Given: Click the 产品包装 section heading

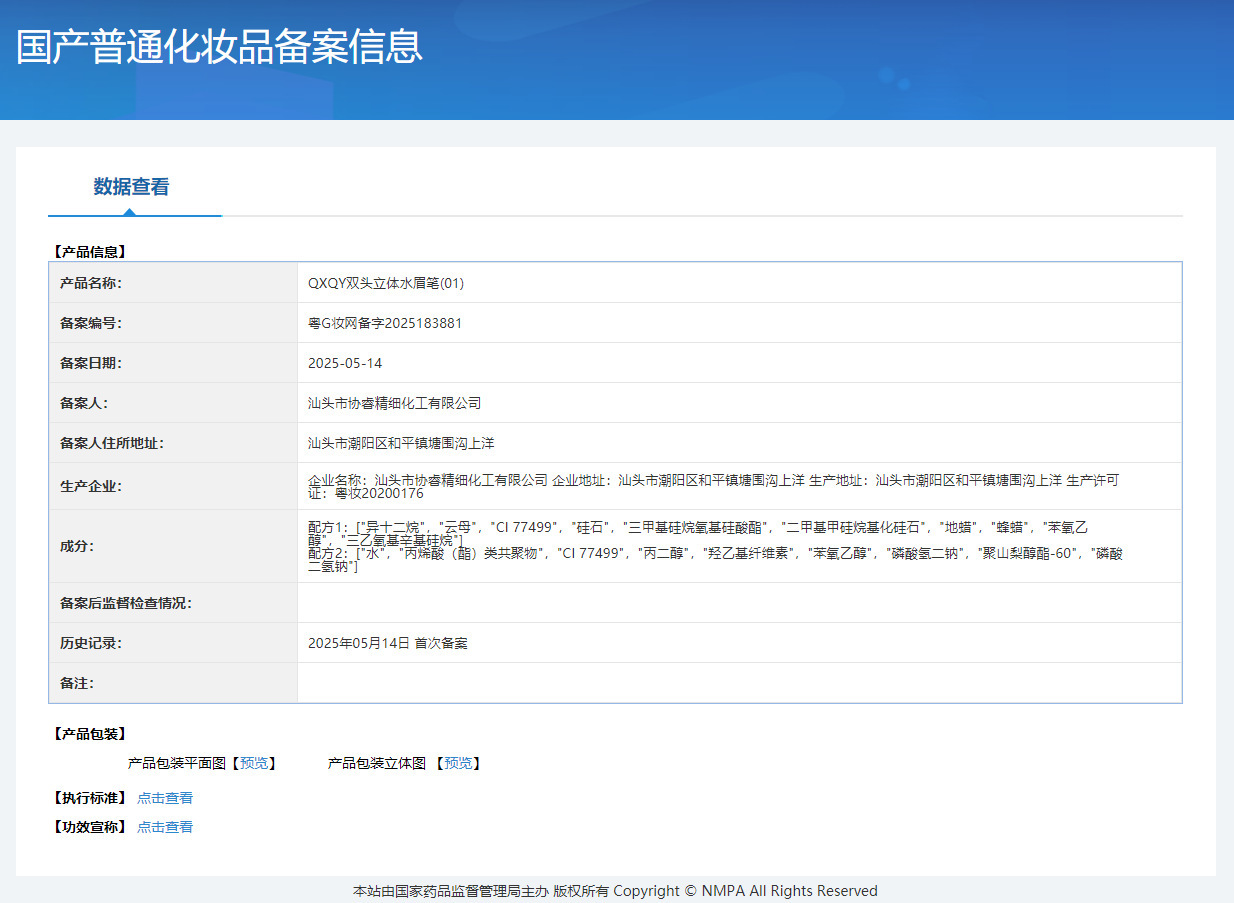Looking at the screenshot, I should (x=89, y=734).
